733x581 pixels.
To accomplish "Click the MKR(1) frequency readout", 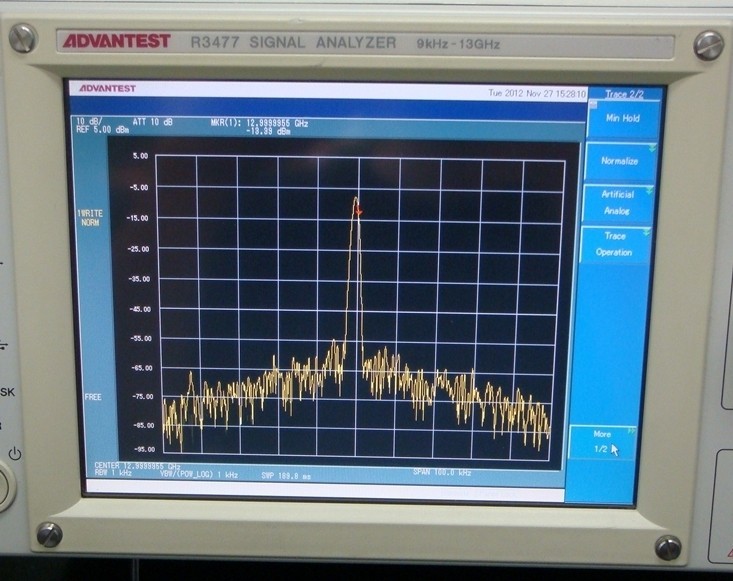I will [x=259, y=123].
